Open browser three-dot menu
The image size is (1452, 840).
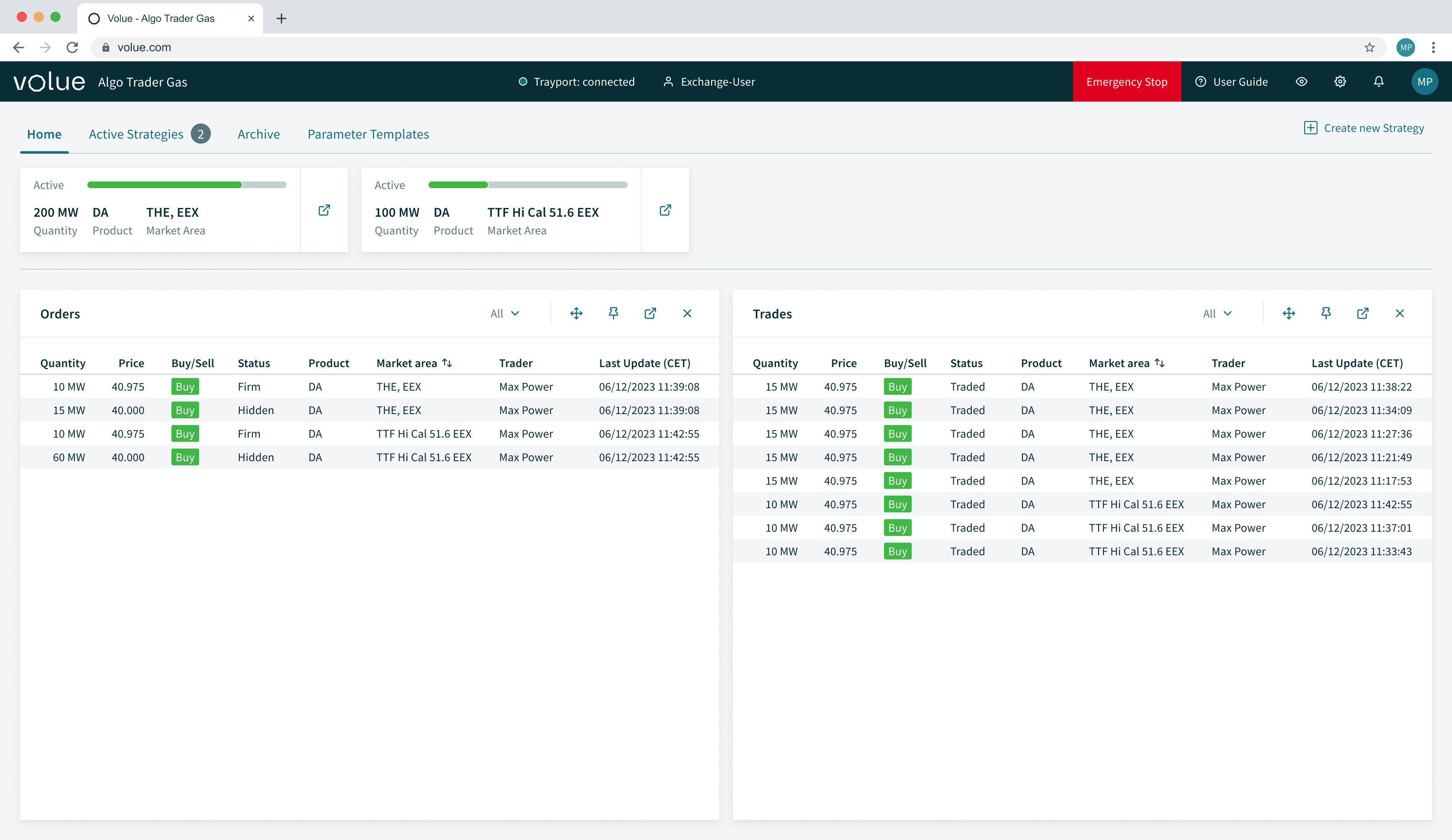pyautogui.click(x=1433, y=47)
